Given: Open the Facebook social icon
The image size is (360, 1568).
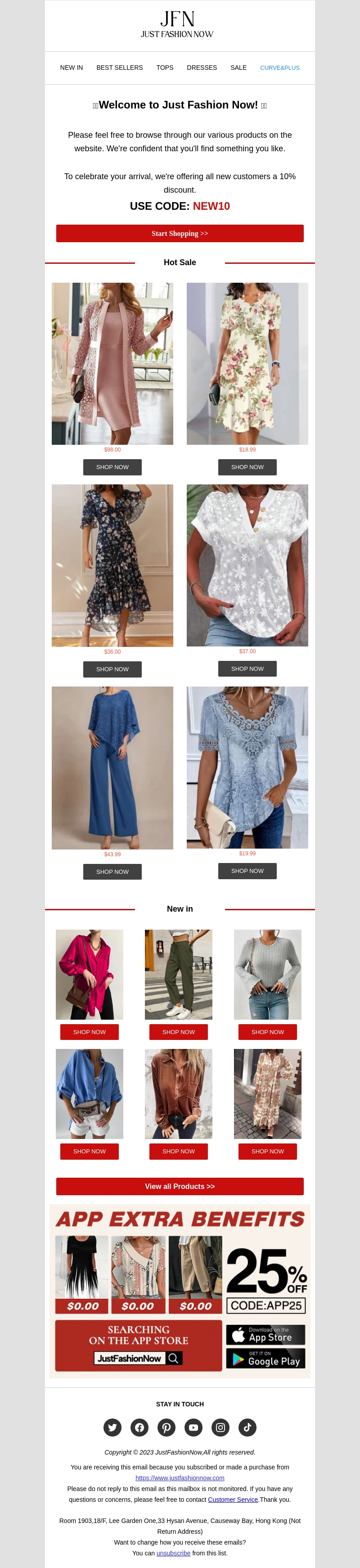Looking at the screenshot, I should [139, 1428].
